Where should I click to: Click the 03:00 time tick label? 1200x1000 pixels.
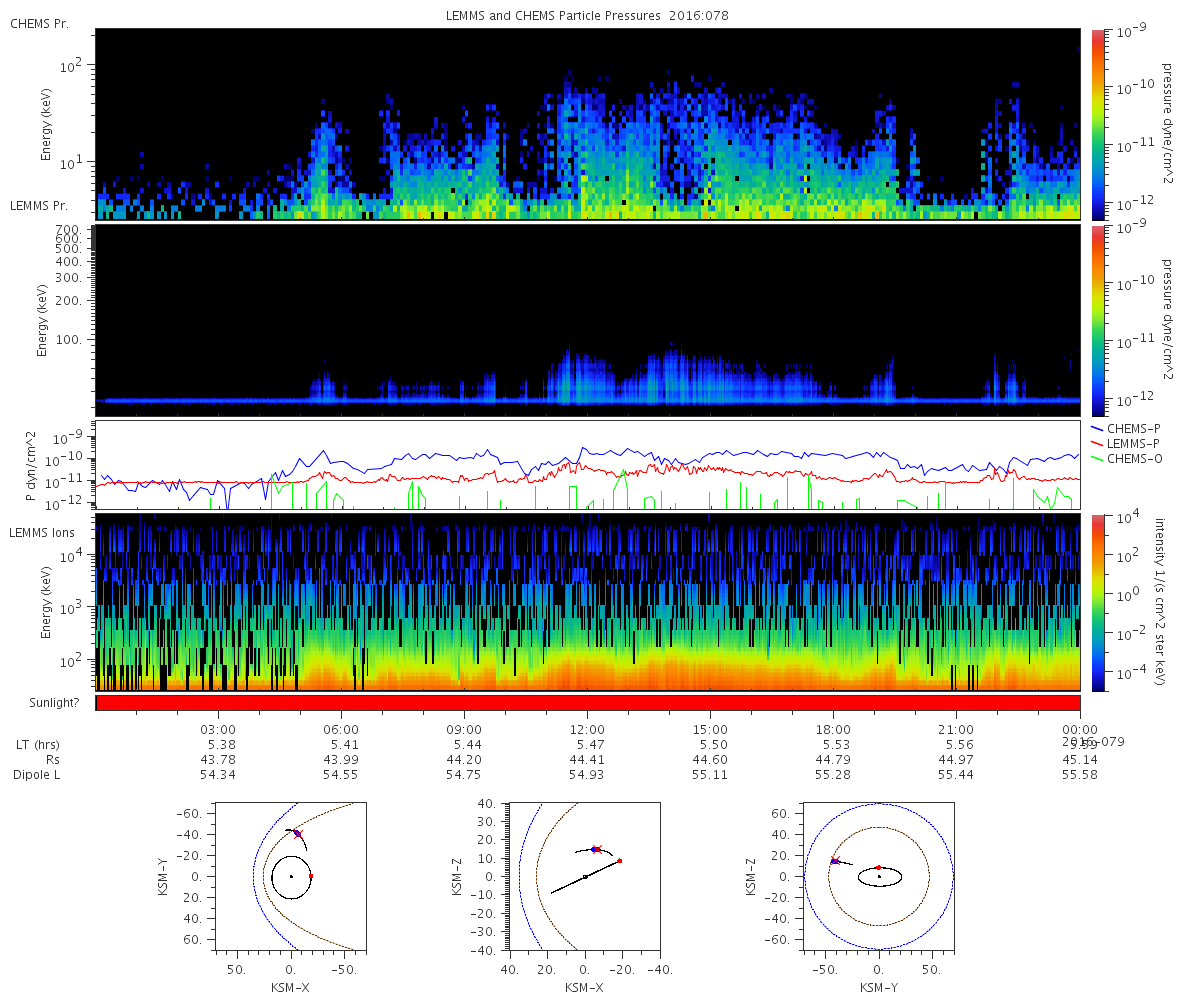coord(218,730)
